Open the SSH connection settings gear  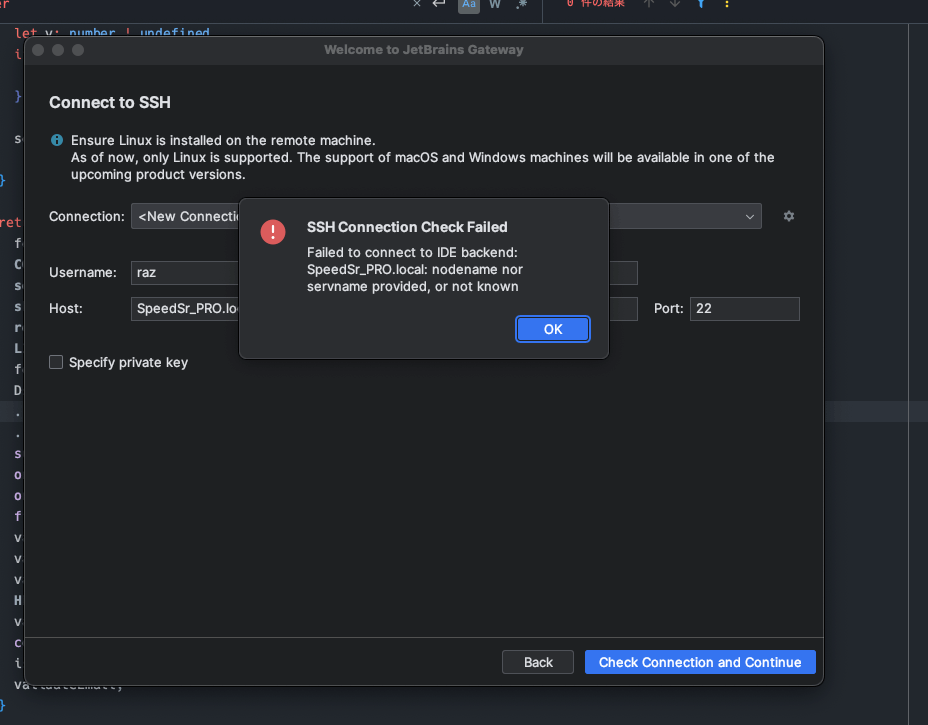click(x=788, y=216)
